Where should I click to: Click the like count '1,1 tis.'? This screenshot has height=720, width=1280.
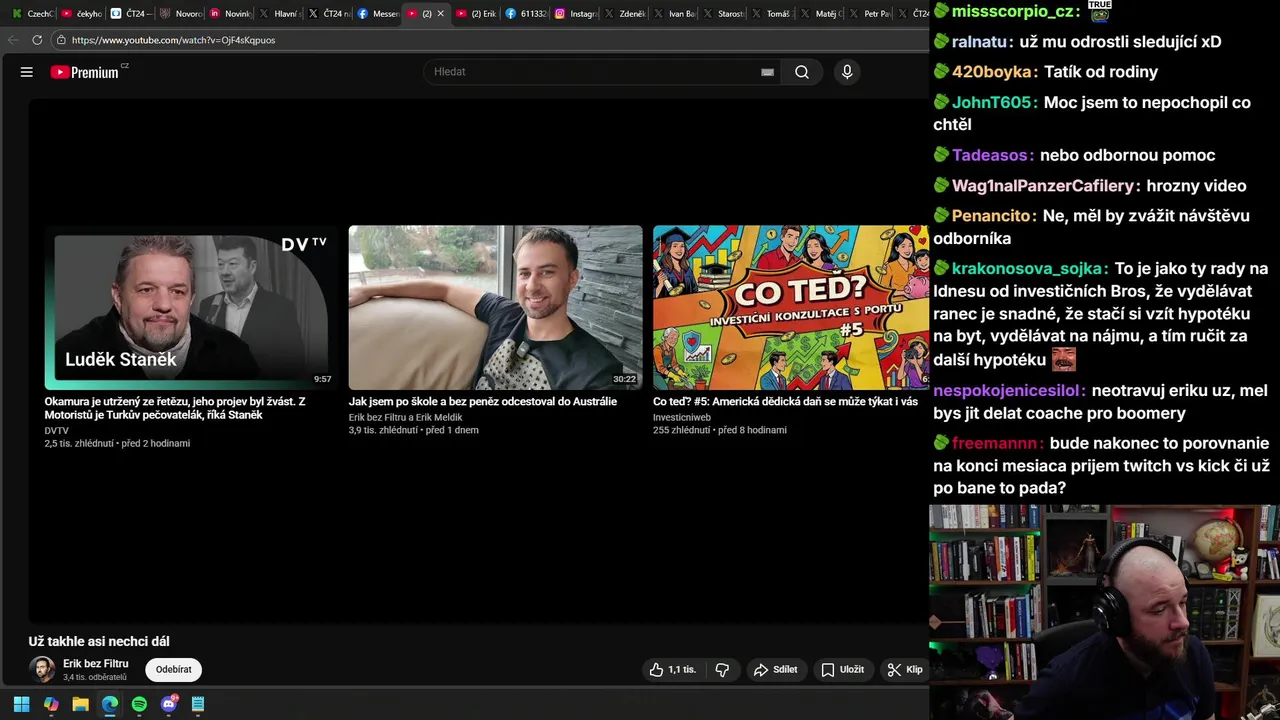point(682,670)
